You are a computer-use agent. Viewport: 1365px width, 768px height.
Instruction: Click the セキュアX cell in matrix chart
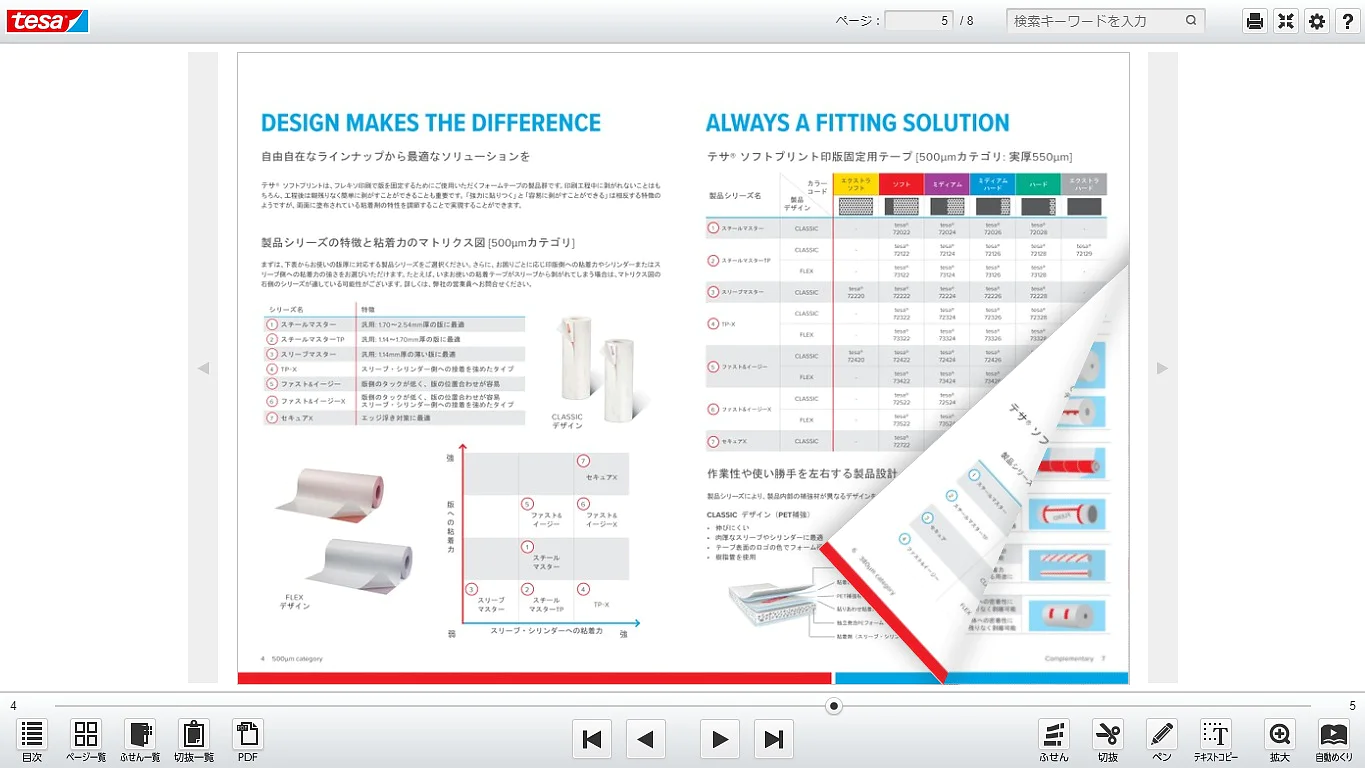[x=602, y=473]
